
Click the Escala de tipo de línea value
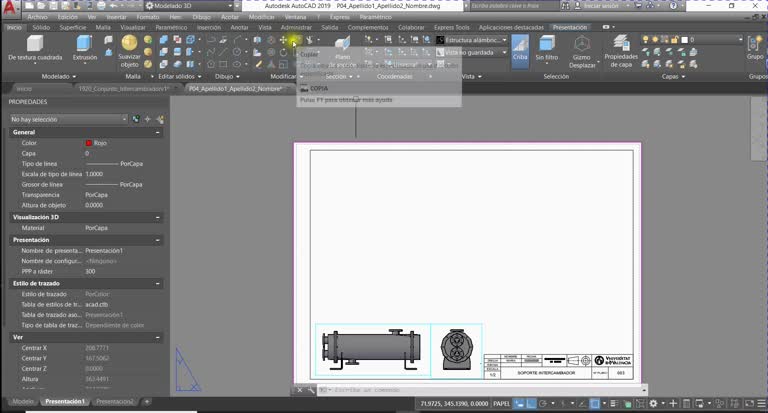coord(94,174)
